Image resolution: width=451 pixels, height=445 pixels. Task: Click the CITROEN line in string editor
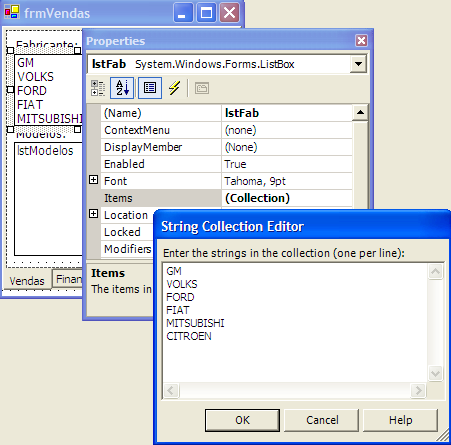coord(189,336)
